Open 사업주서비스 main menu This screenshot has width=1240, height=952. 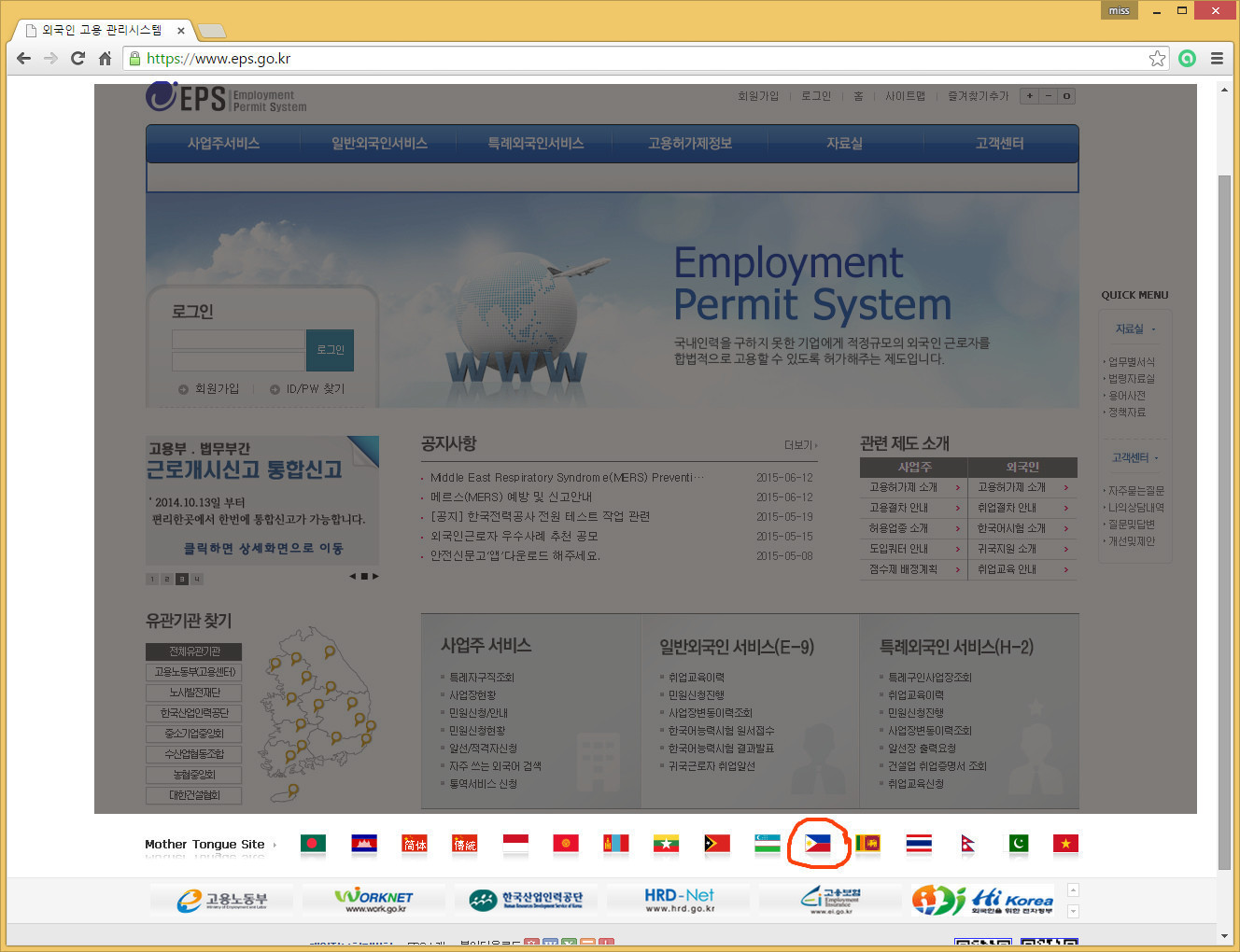point(223,143)
